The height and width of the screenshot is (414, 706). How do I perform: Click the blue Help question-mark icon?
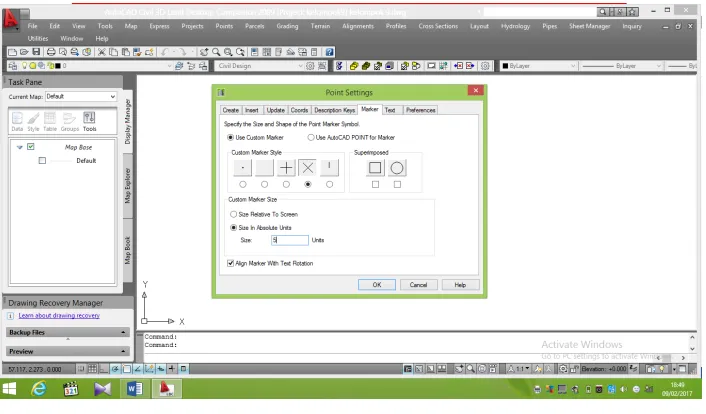[x=329, y=52]
